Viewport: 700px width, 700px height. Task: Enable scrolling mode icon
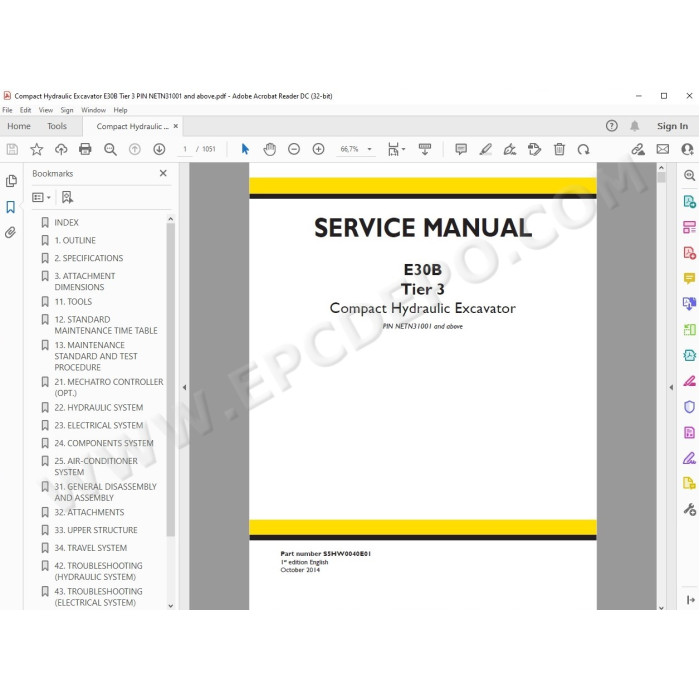[x=425, y=149]
